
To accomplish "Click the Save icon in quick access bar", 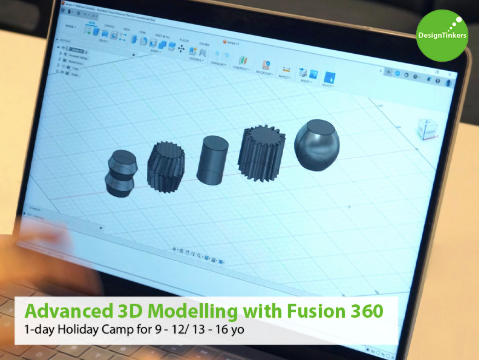I will pyautogui.click(x=79, y=13).
